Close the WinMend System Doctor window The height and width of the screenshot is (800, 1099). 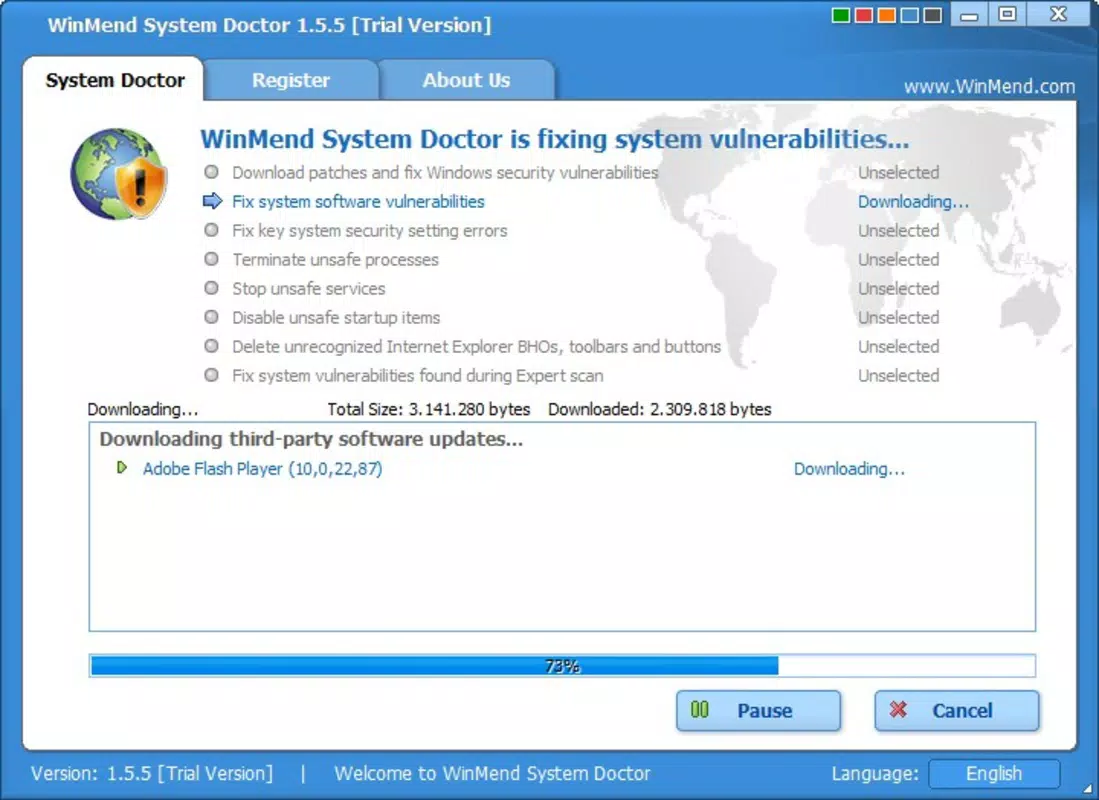[1058, 15]
